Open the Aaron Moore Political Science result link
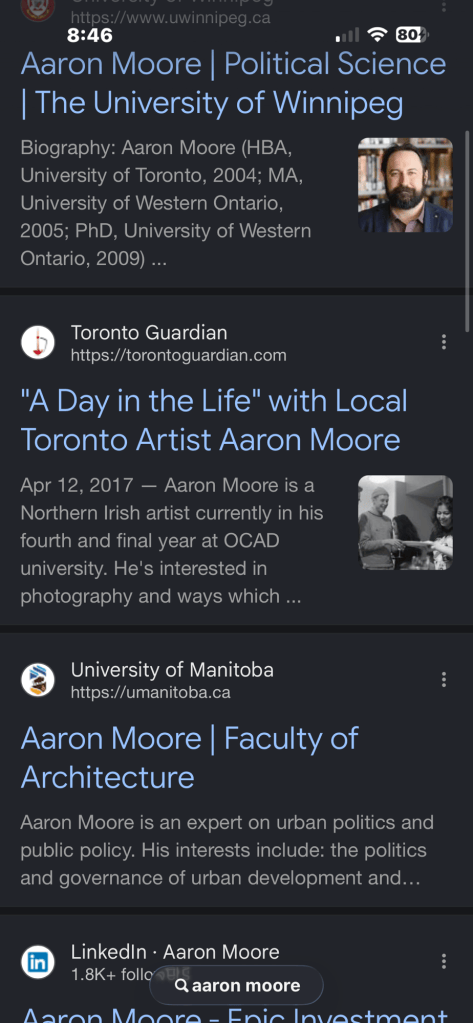 tap(234, 84)
